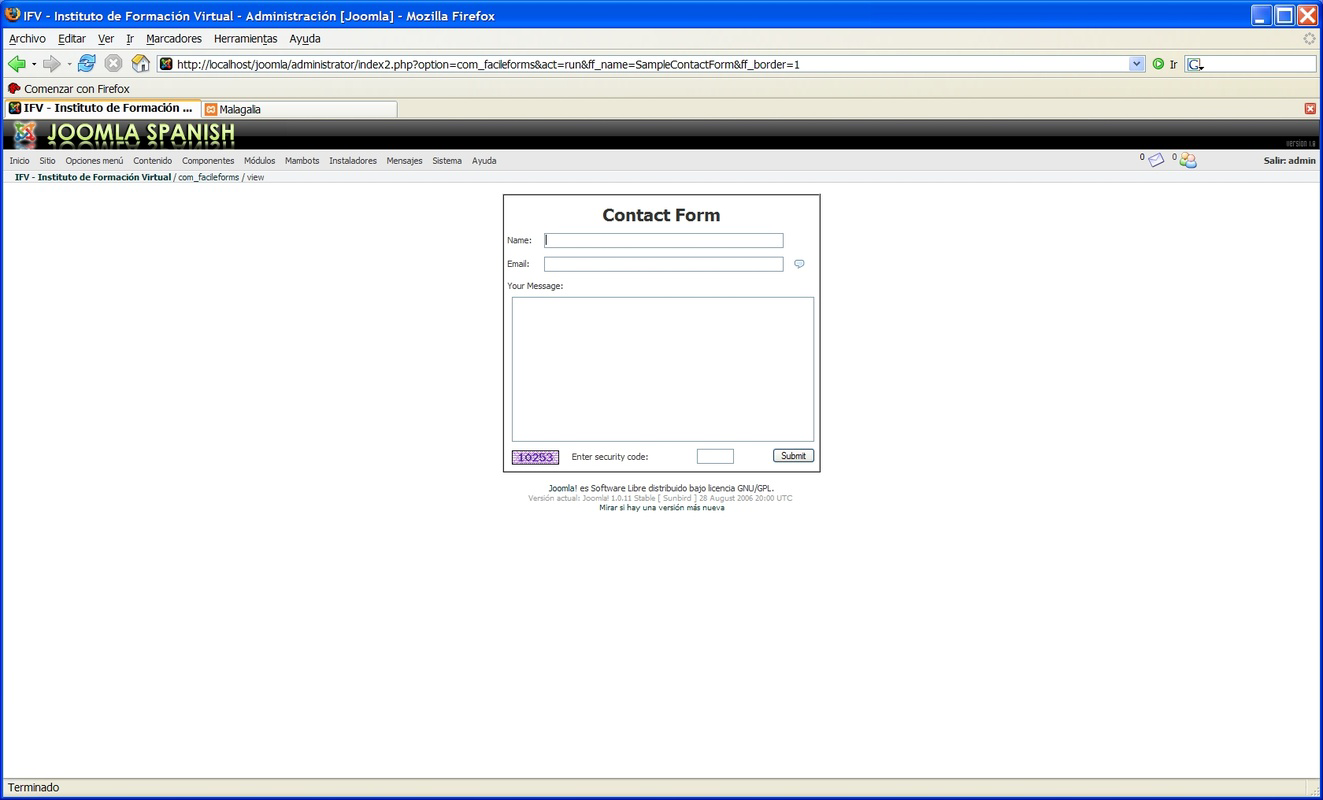The height and width of the screenshot is (800, 1323).
Task: Click the site favicon in address bar
Action: pyautogui.click(x=166, y=64)
